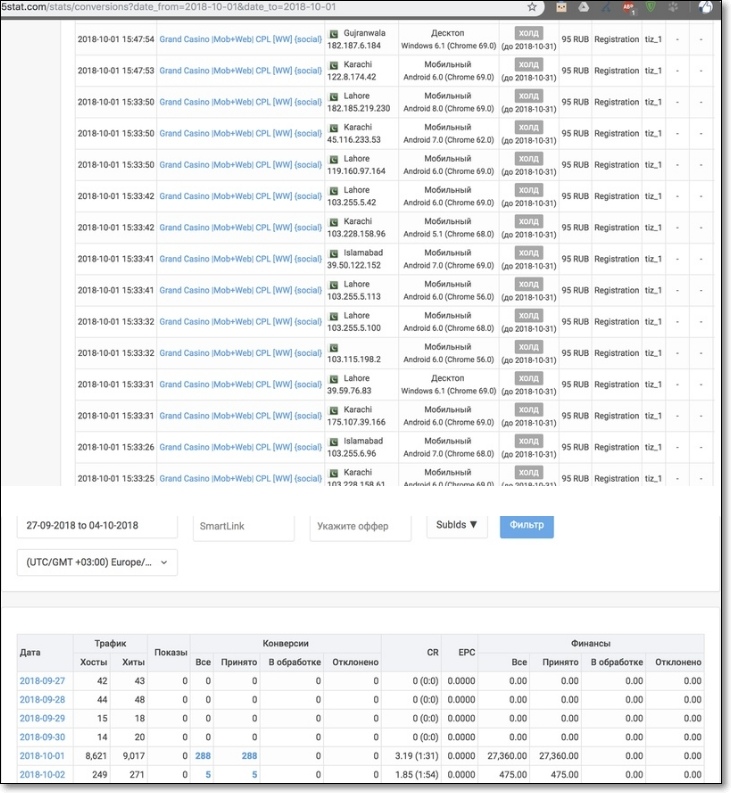Click the flag beside Lahore 103.255.5.113
731x793 pixels.
[334, 285]
